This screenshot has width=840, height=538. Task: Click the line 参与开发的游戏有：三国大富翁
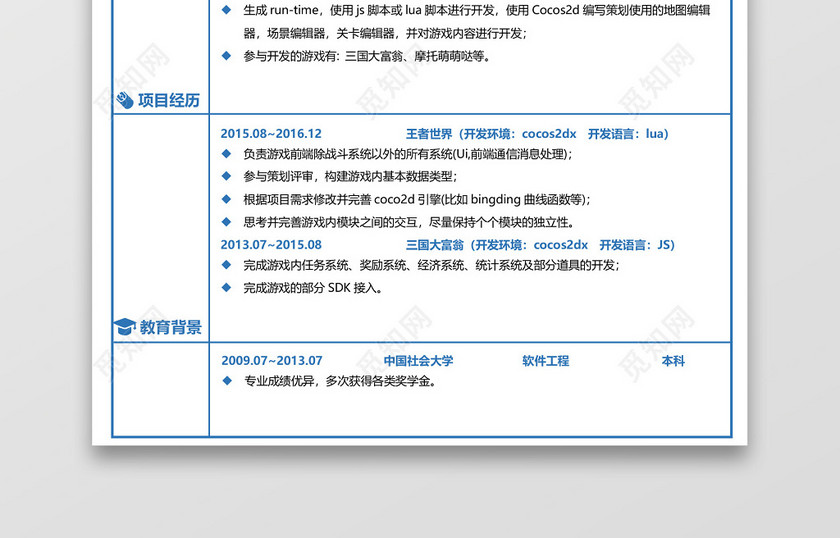click(x=367, y=56)
